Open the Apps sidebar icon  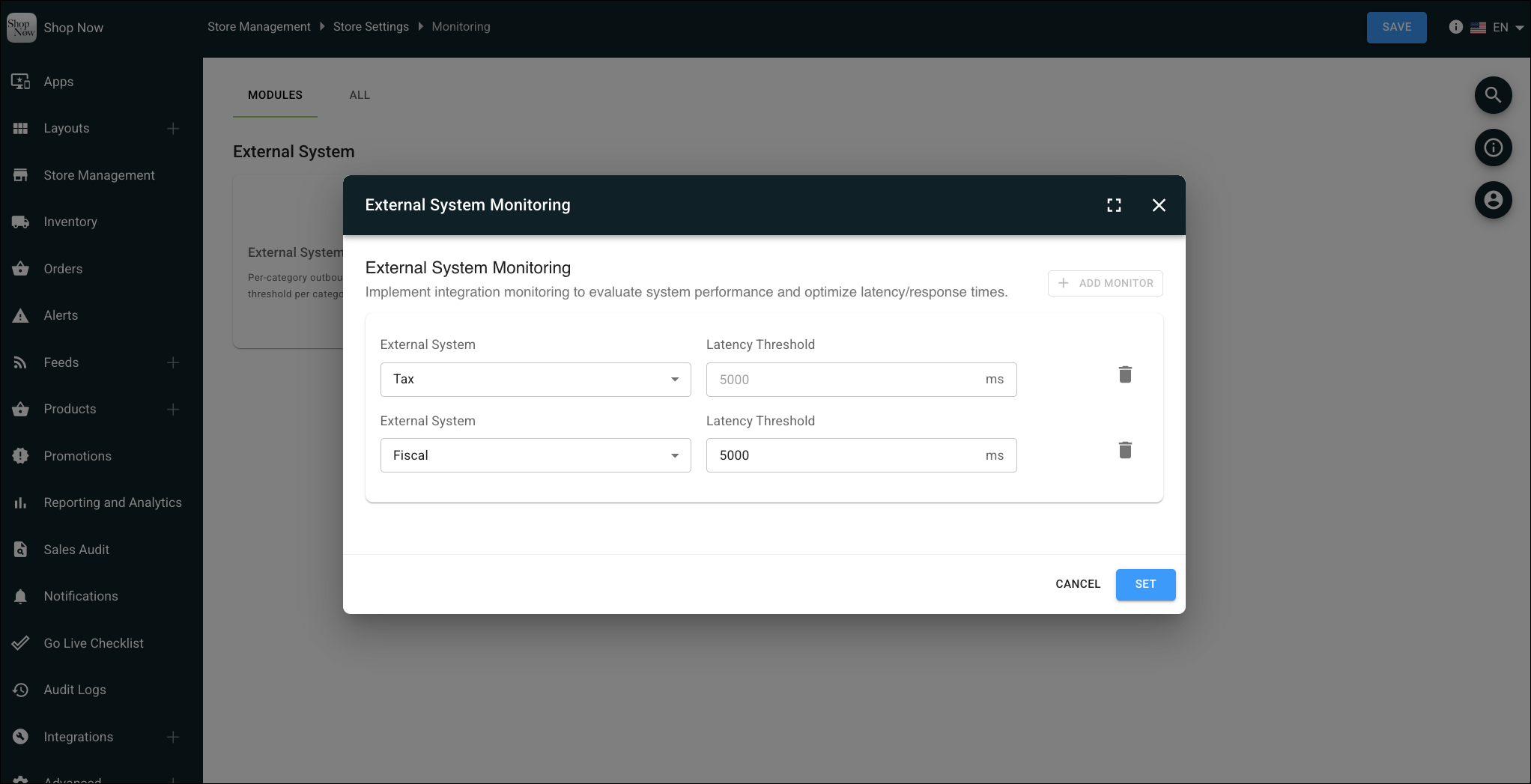(21, 82)
